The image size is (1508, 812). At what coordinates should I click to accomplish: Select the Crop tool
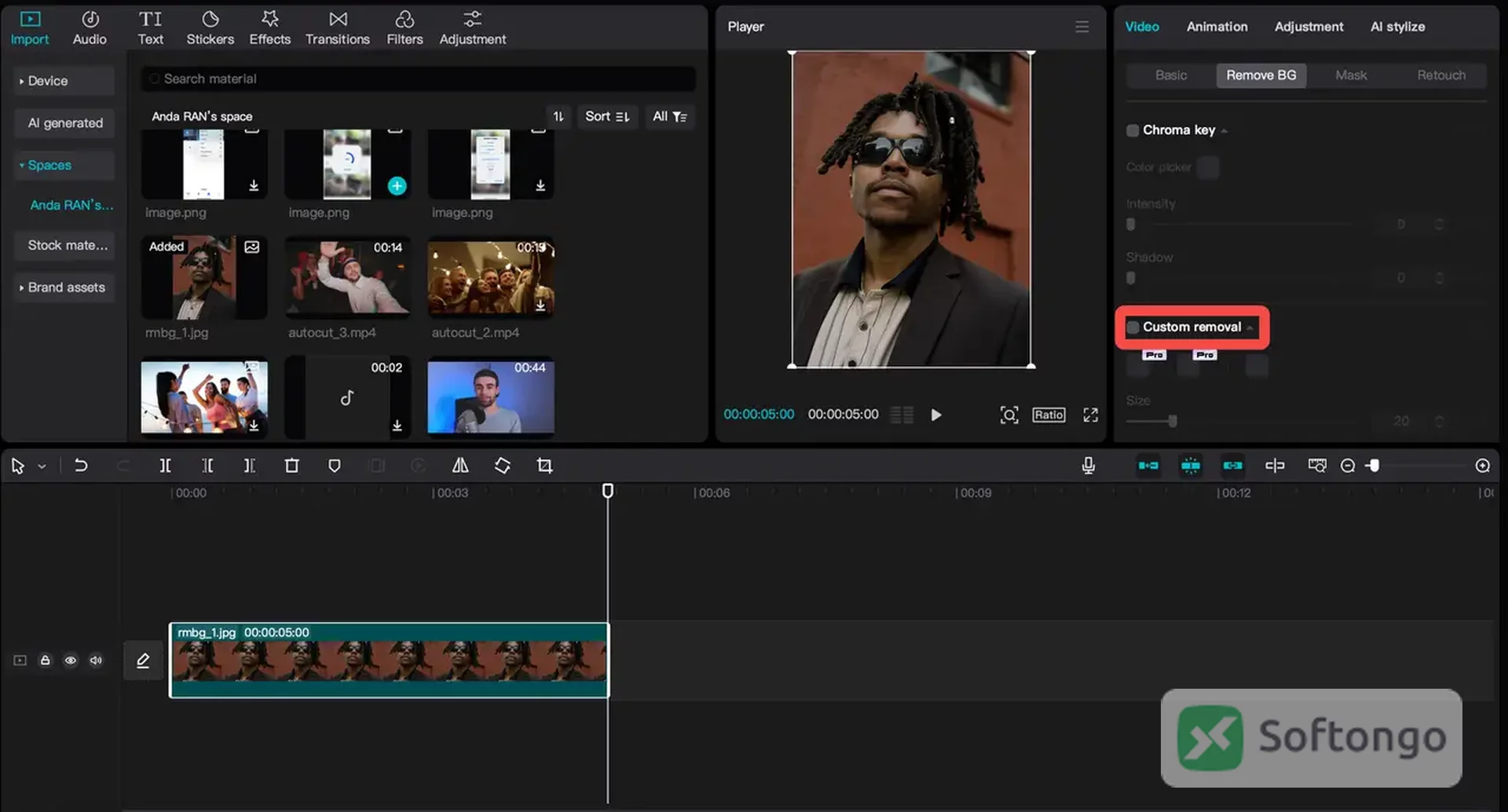(x=544, y=466)
